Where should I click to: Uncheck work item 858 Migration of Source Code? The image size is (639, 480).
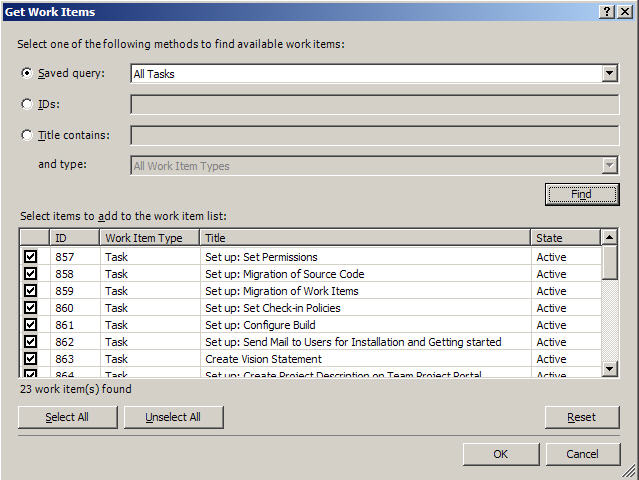pyautogui.click(x=31, y=274)
